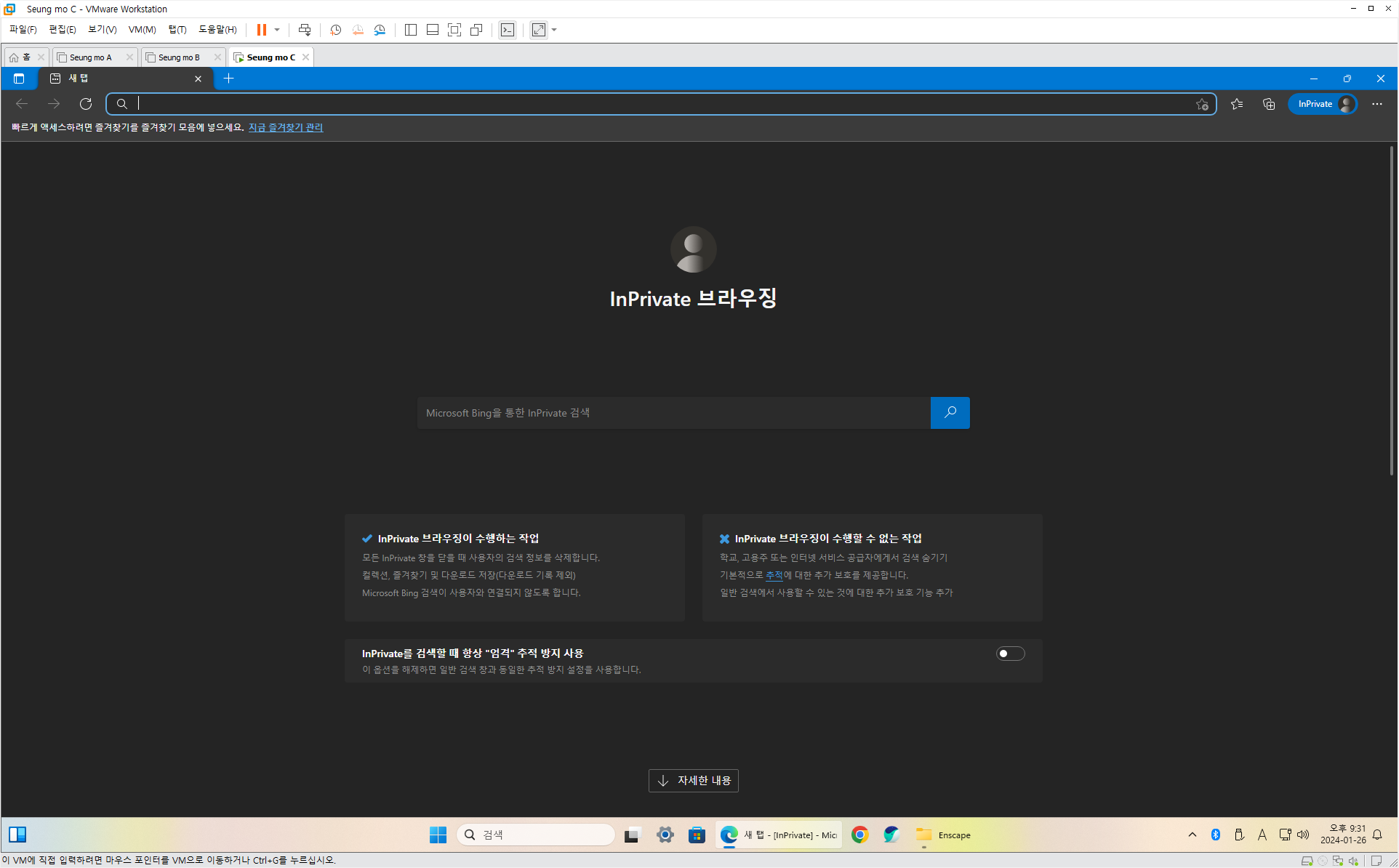
Task: Toggle the strict tracking prevention switch
Action: point(1010,654)
